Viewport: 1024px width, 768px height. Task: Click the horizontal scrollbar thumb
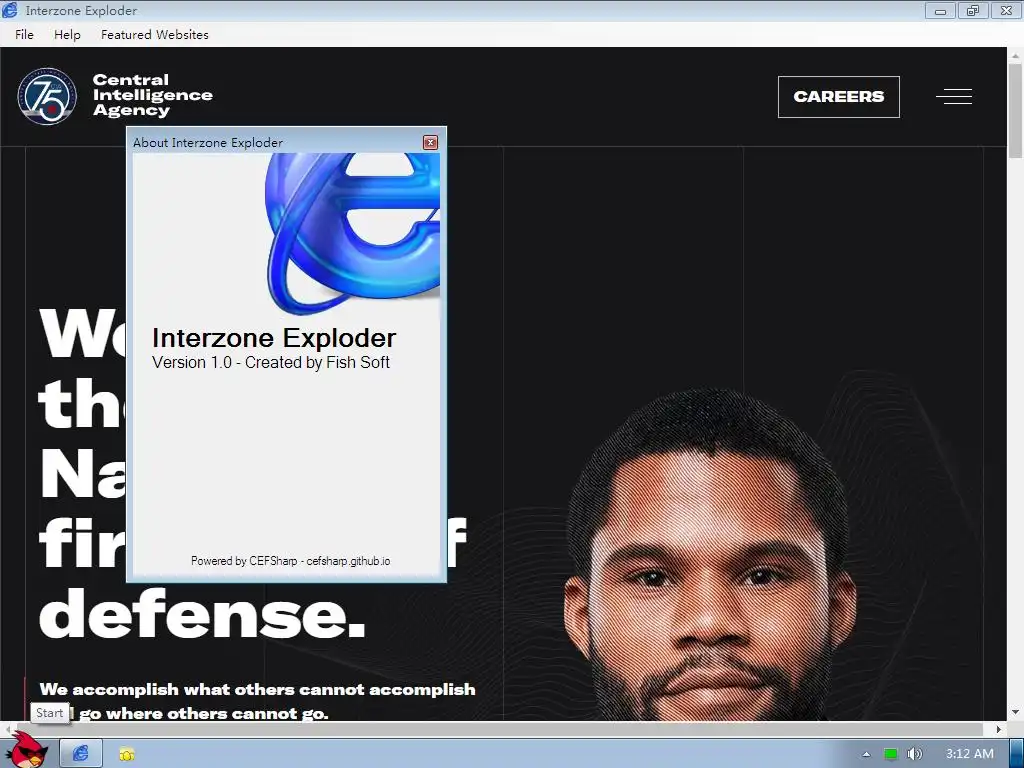coord(498,729)
